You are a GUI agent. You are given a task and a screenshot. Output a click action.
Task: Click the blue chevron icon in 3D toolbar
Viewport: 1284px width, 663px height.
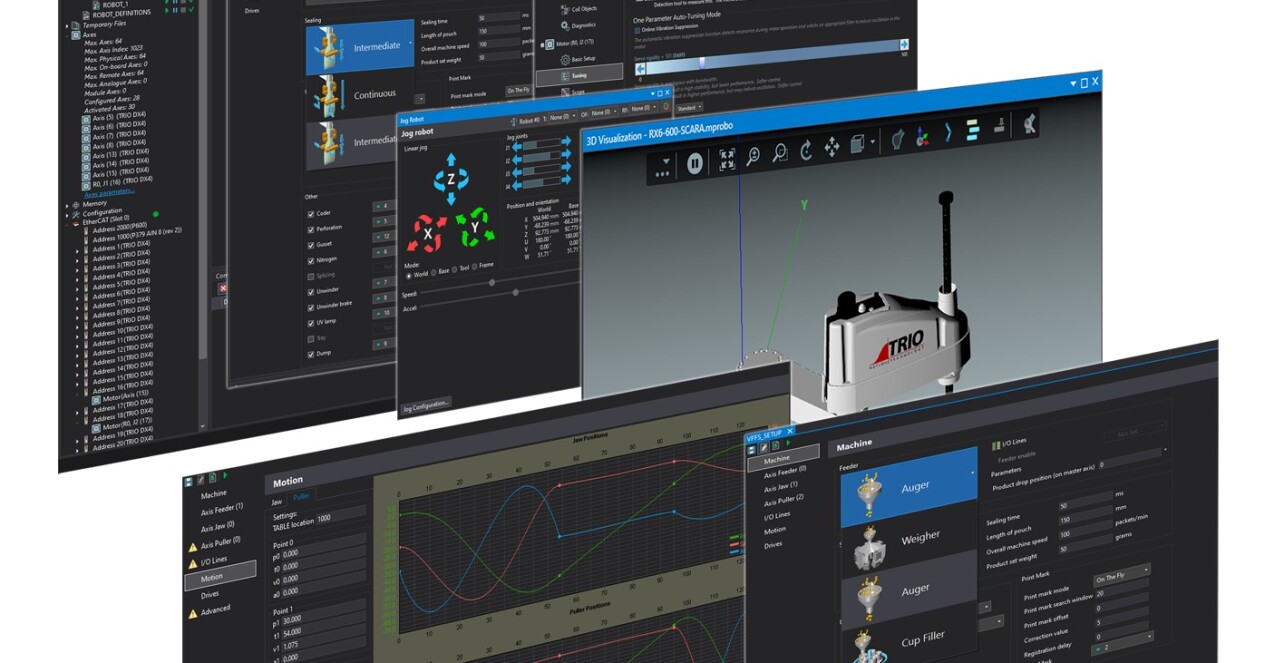949,133
